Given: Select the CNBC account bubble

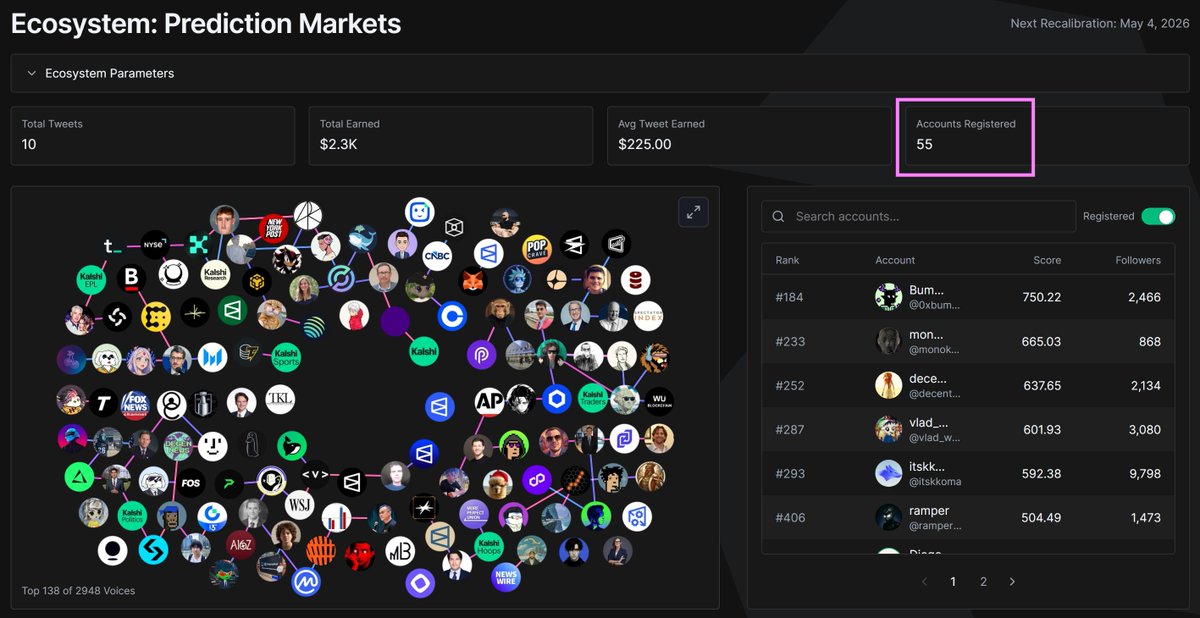Looking at the screenshot, I should tap(437, 256).
